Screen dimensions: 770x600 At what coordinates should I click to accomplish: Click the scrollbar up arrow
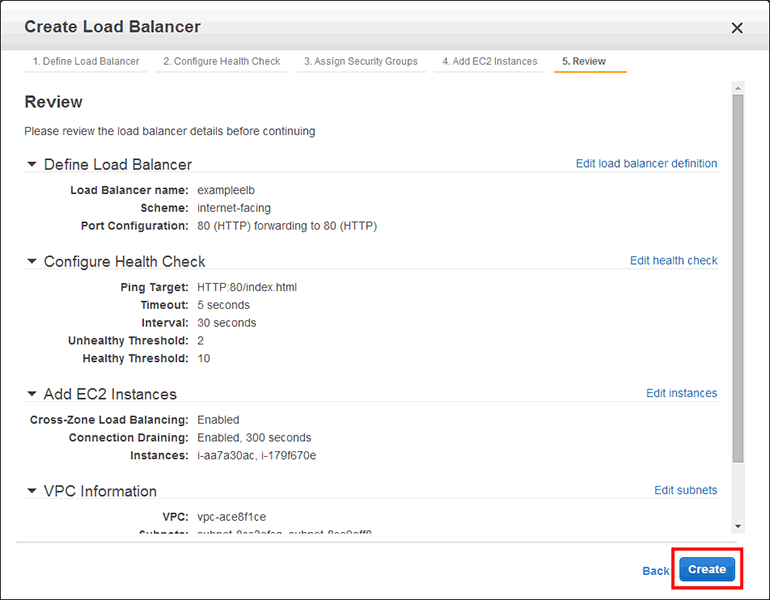[738, 87]
